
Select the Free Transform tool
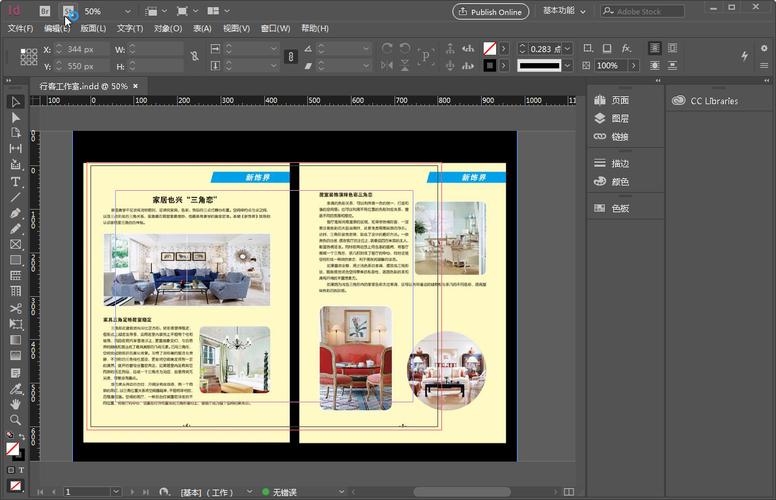tap(15, 324)
